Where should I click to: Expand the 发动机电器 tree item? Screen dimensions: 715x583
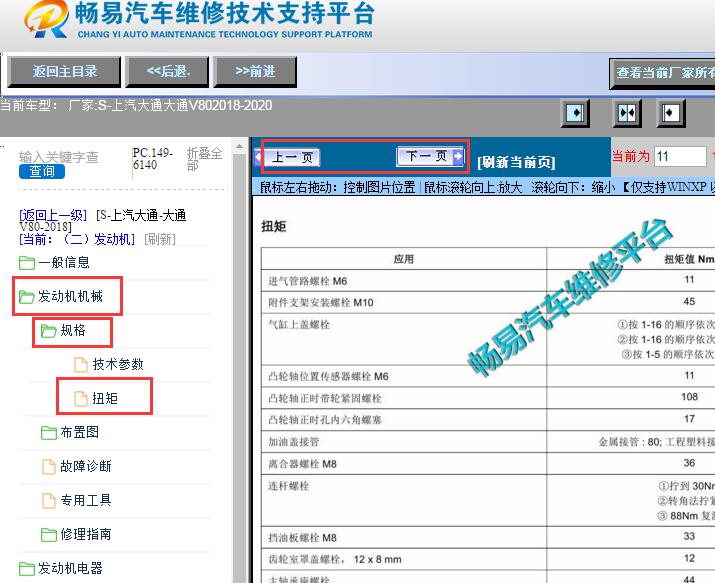click(x=70, y=568)
